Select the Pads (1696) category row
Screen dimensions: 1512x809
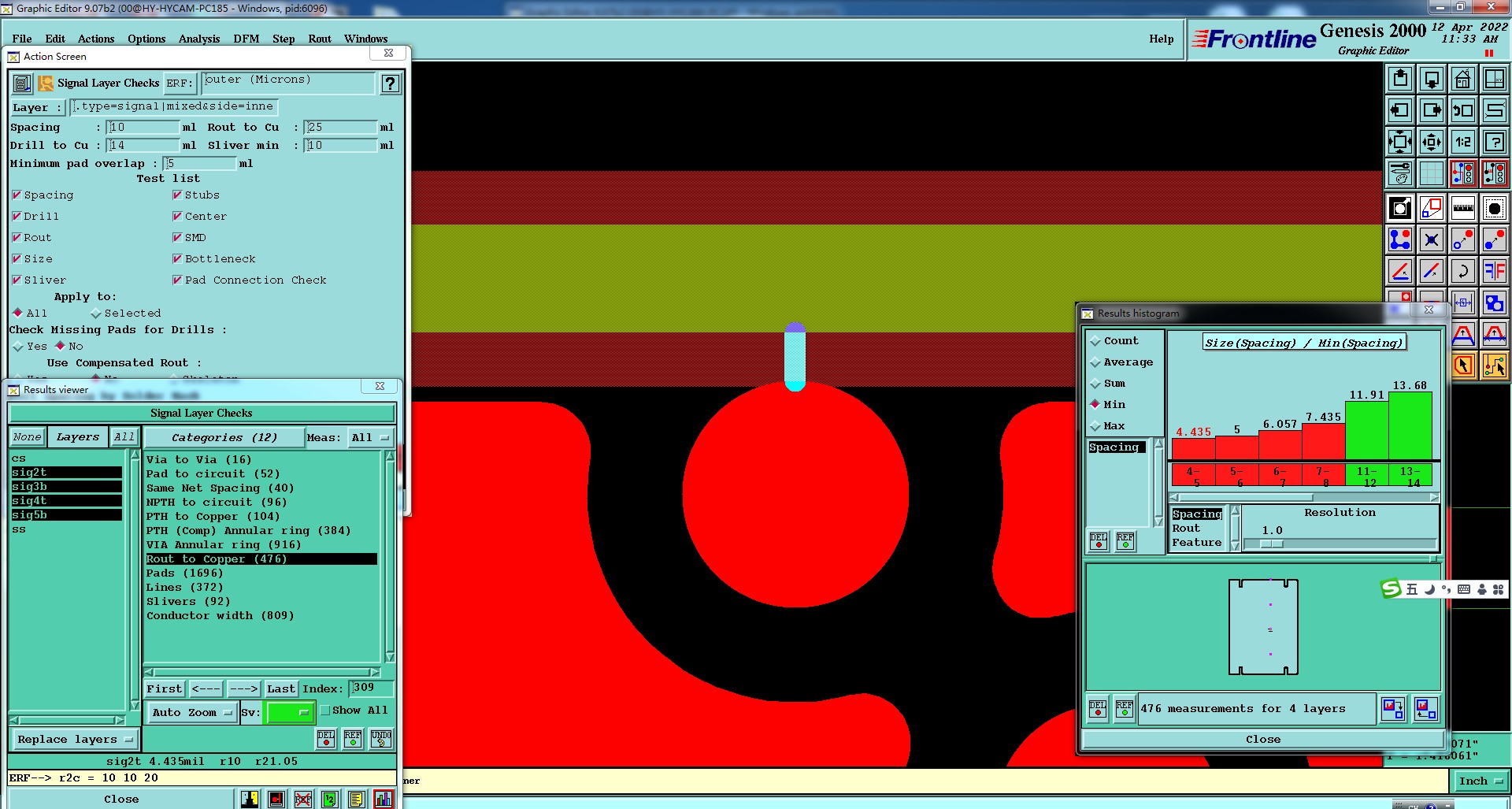click(261, 573)
